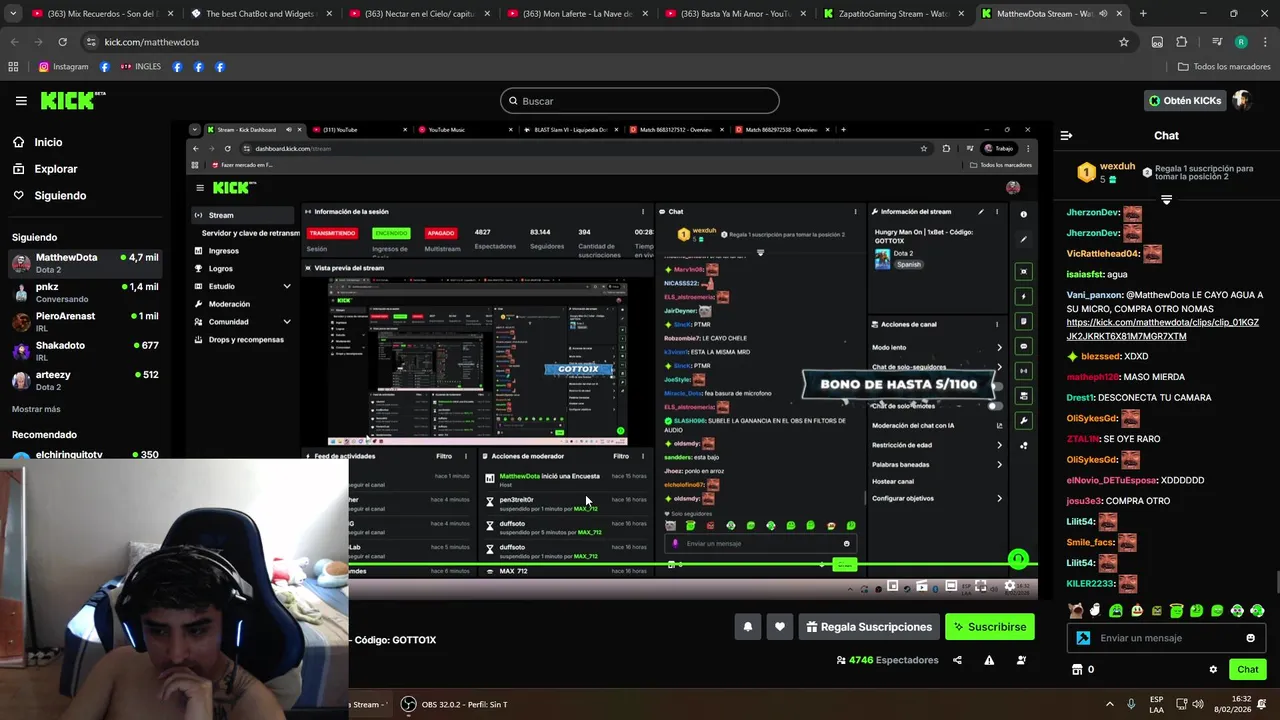1280x720 pixels.
Task: Open pnkz channel in Siguiendo list
Action: click(x=85, y=292)
